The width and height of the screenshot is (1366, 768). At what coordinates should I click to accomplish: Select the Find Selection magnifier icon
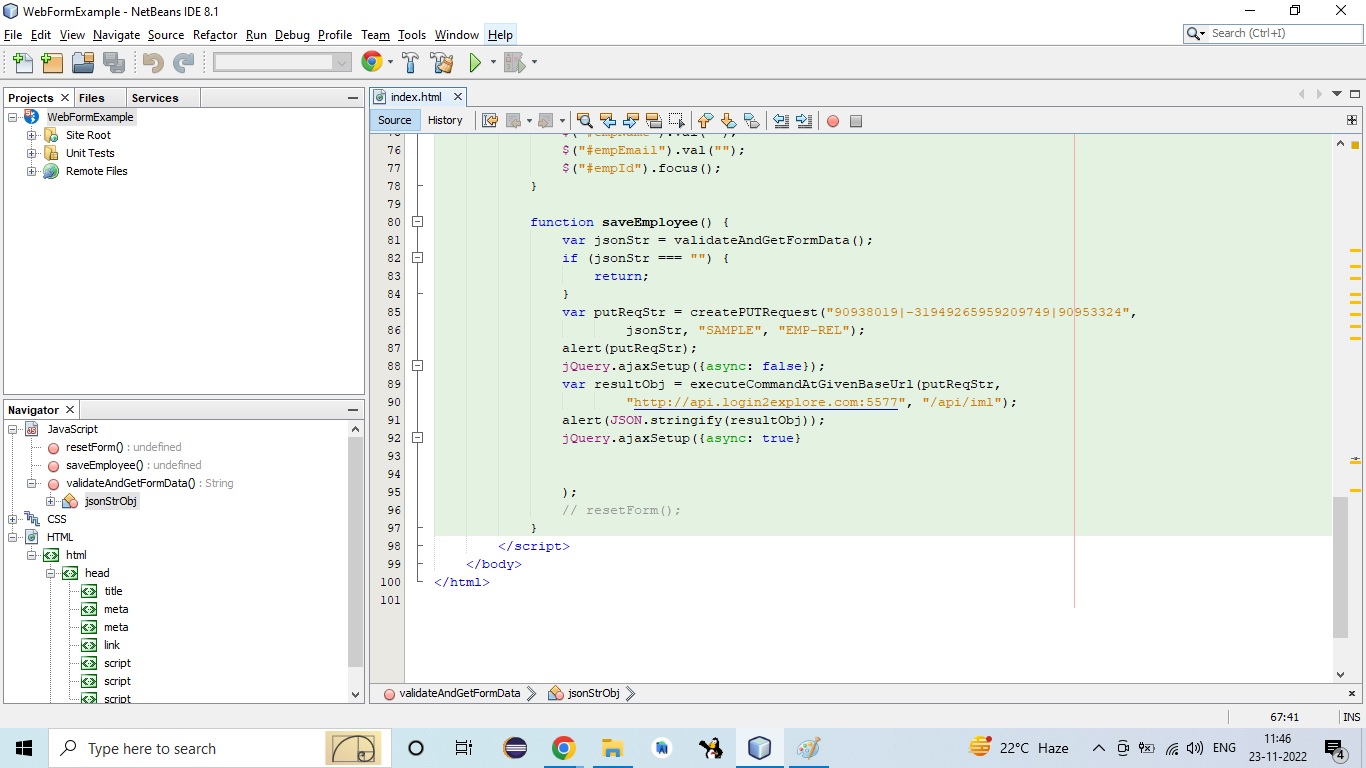(583, 120)
